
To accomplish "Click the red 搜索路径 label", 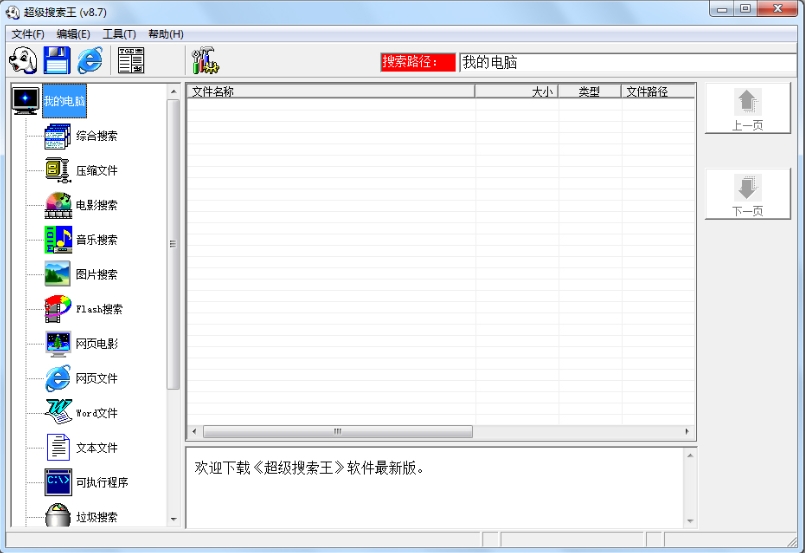I will pos(418,62).
